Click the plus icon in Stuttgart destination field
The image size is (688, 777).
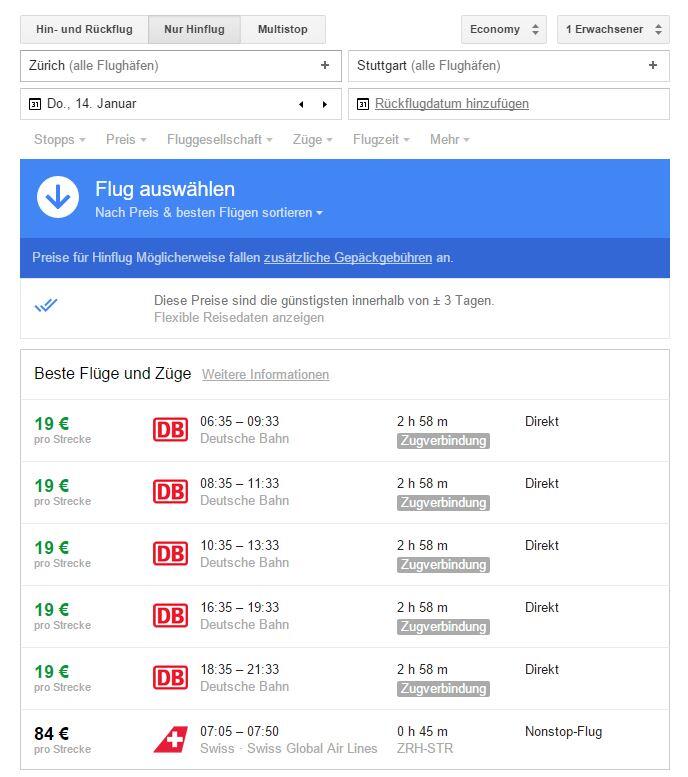point(653,65)
